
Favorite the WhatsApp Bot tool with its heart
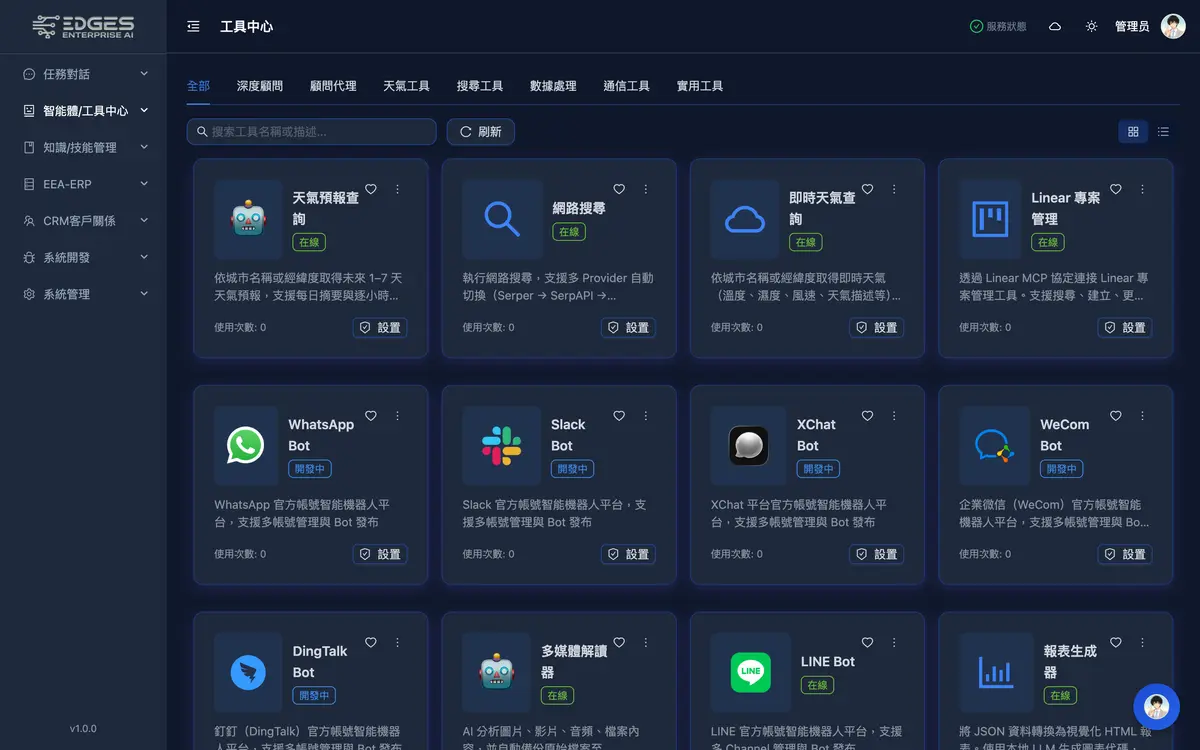coord(371,416)
